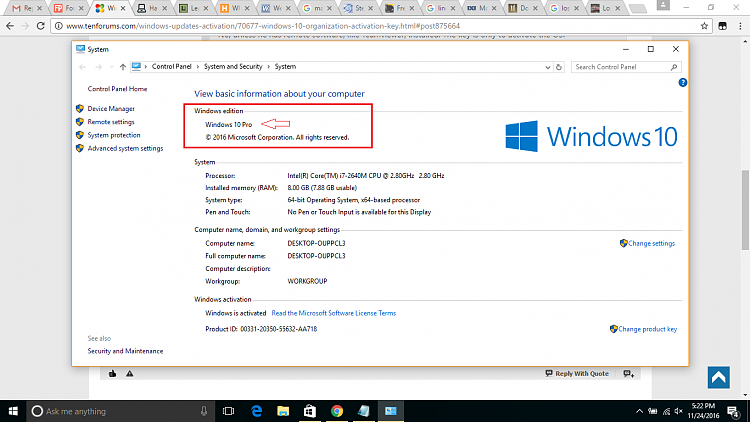Expand chevron after Control Panel breadcrumb
The image size is (750, 422).
(198, 67)
